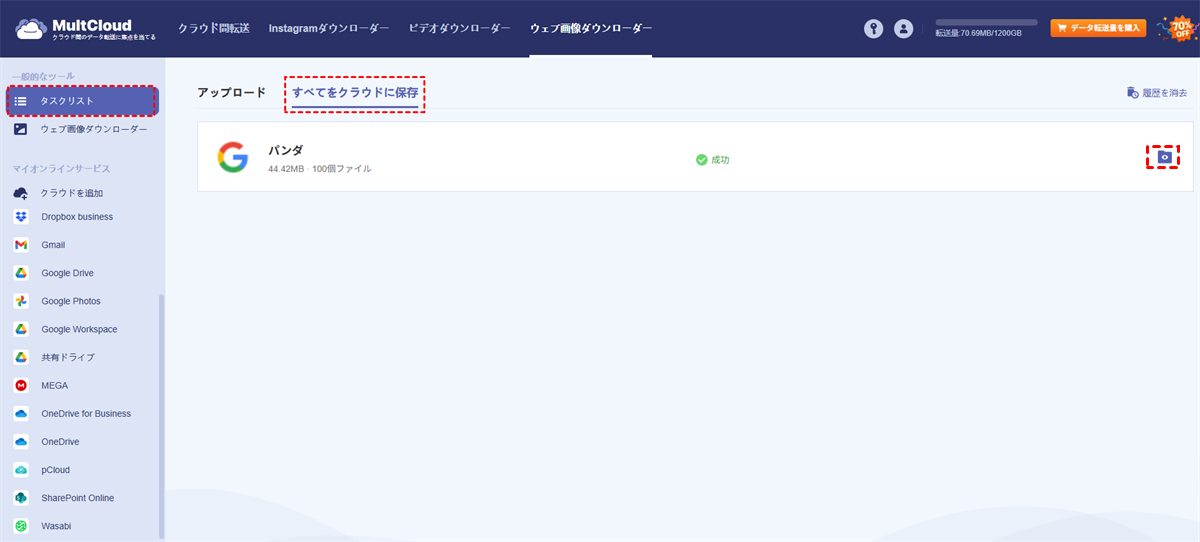Click the タスクリスト list icon
The image size is (1200, 542).
point(21,101)
